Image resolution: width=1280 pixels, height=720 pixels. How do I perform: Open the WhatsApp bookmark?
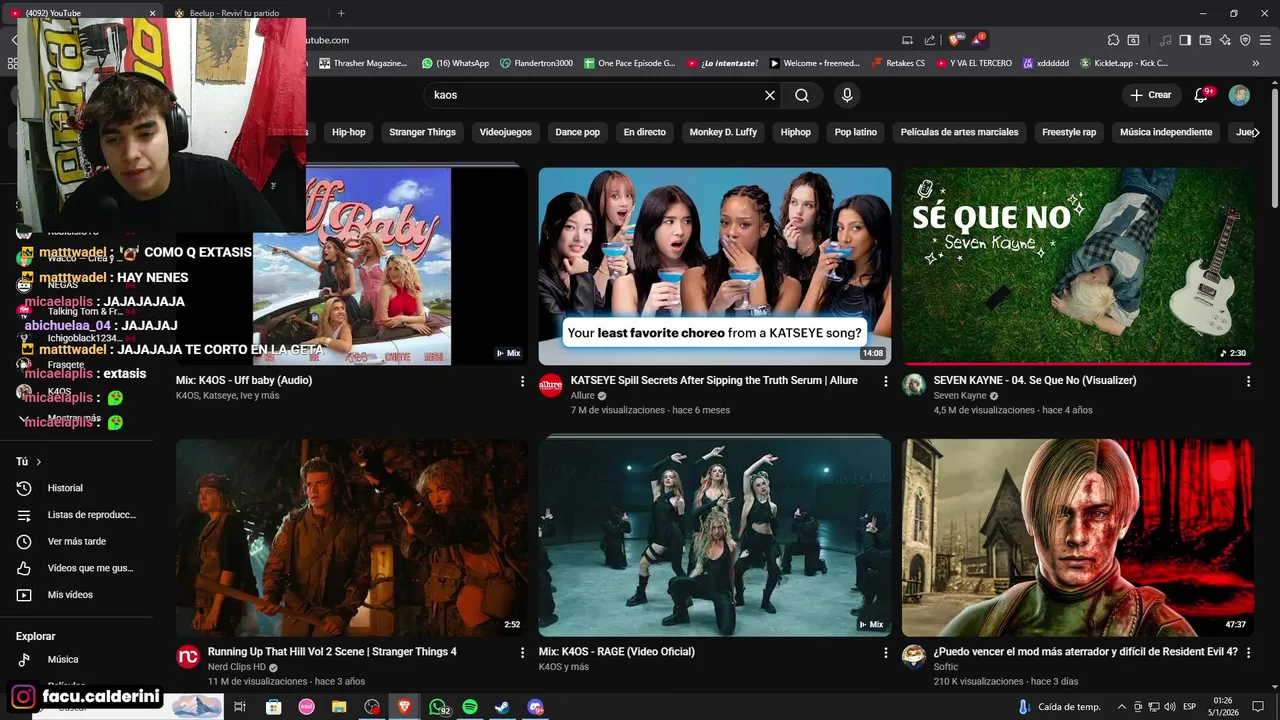coord(455,63)
